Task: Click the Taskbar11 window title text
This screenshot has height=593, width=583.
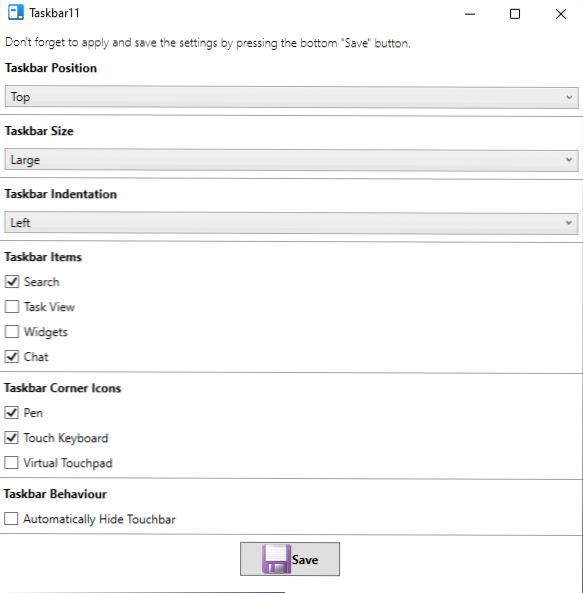Action: [54, 13]
